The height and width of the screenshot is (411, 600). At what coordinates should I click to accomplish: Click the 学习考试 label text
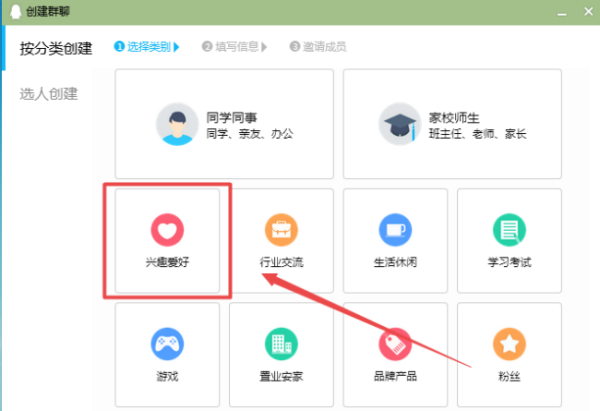[509, 262]
